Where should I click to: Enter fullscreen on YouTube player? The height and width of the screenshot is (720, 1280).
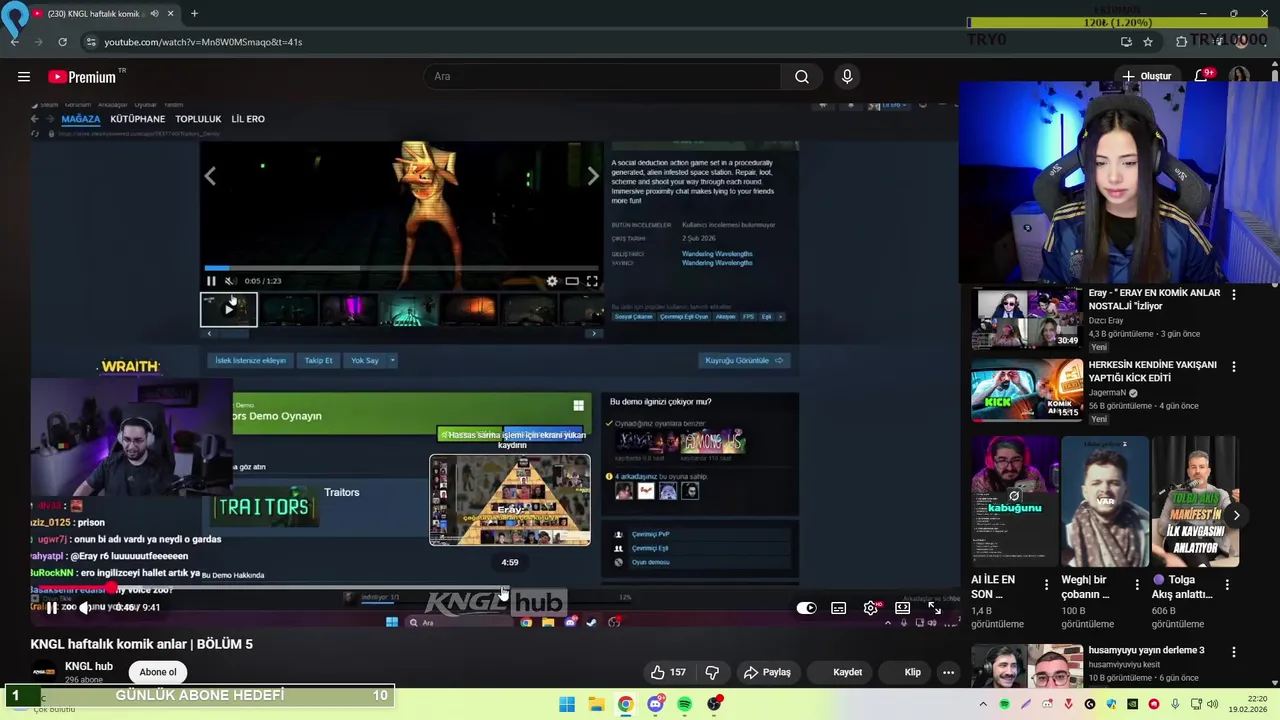pos(934,608)
